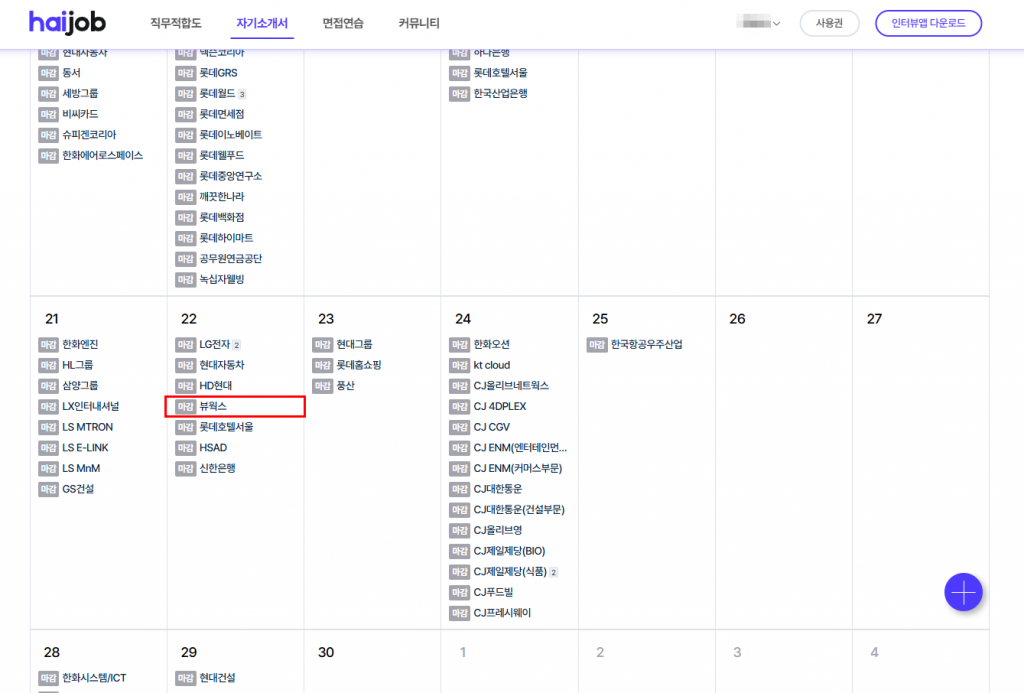Open the 커뮤니티 menu
The width and height of the screenshot is (1024, 693).
tap(419, 24)
